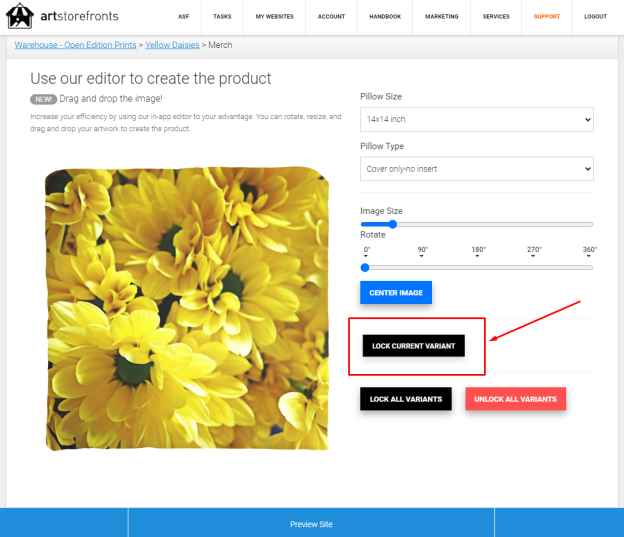The image size is (624, 537).
Task: Click the 'Merch' breadcrumb text
Action: point(220,45)
